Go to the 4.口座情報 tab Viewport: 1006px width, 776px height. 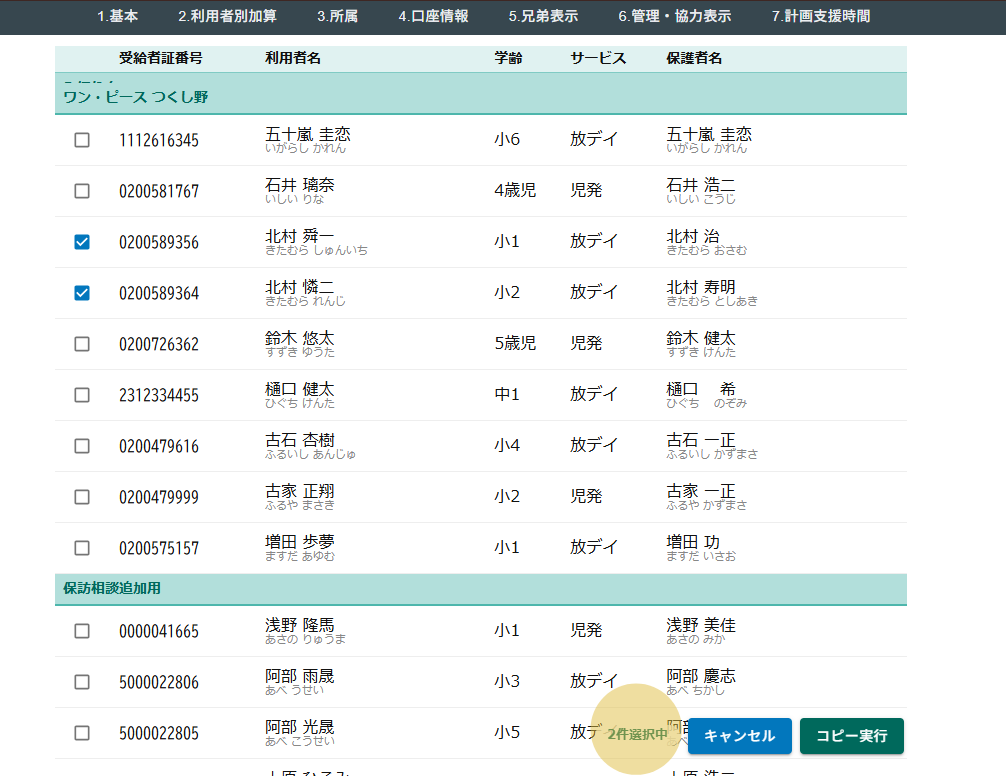[433, 16]
